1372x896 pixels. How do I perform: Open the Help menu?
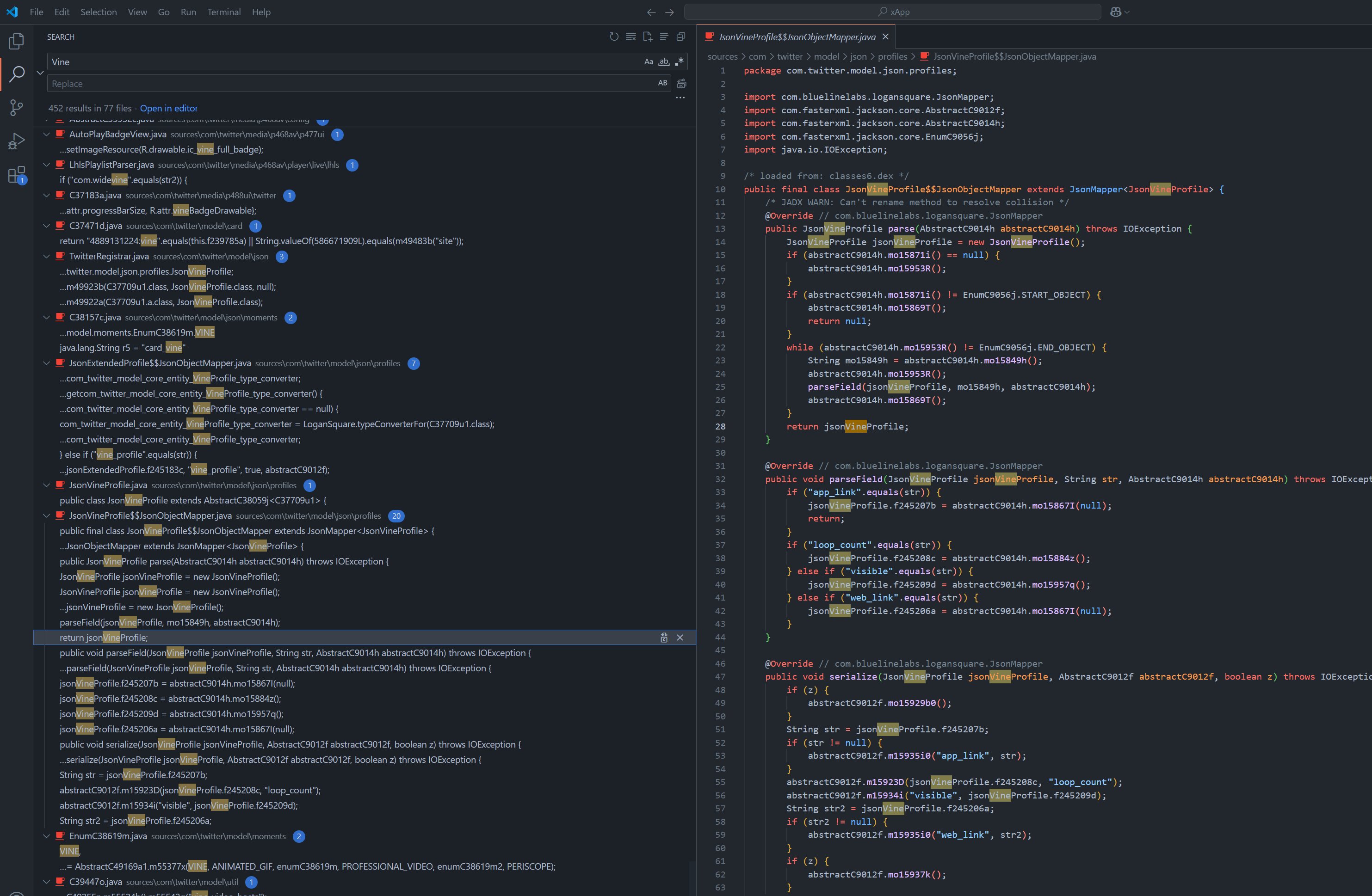261,12
